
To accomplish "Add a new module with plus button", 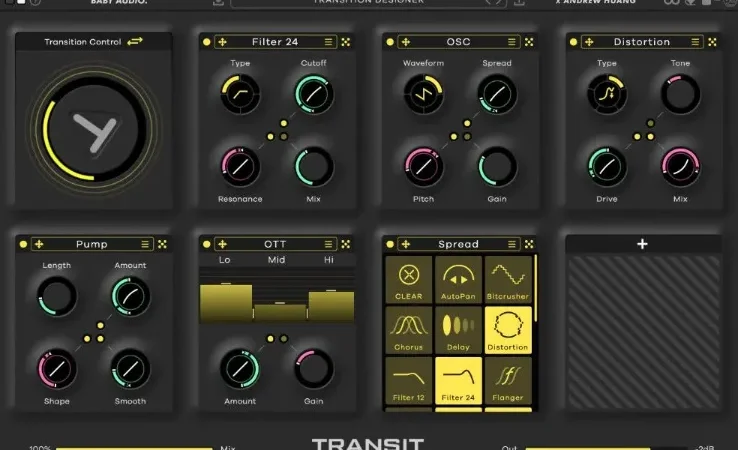I will [x=642, y=244].
